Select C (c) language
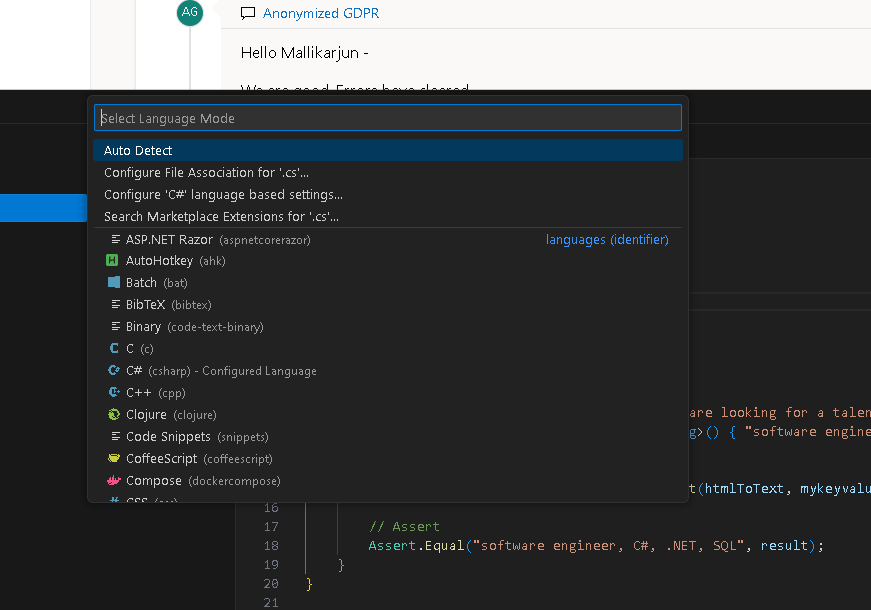The image size is (871, 610). click(387, 348)
